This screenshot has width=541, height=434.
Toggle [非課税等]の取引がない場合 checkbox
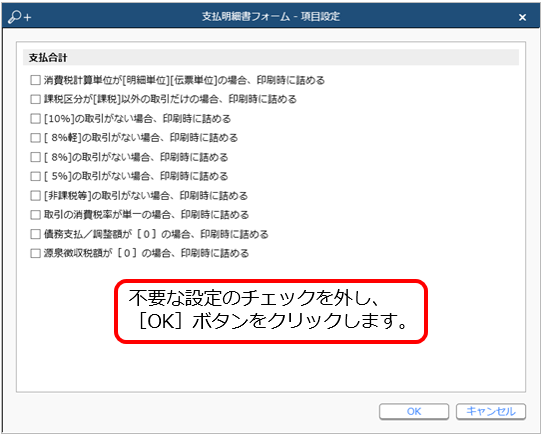pyautogui.click(x=35, y=196)
